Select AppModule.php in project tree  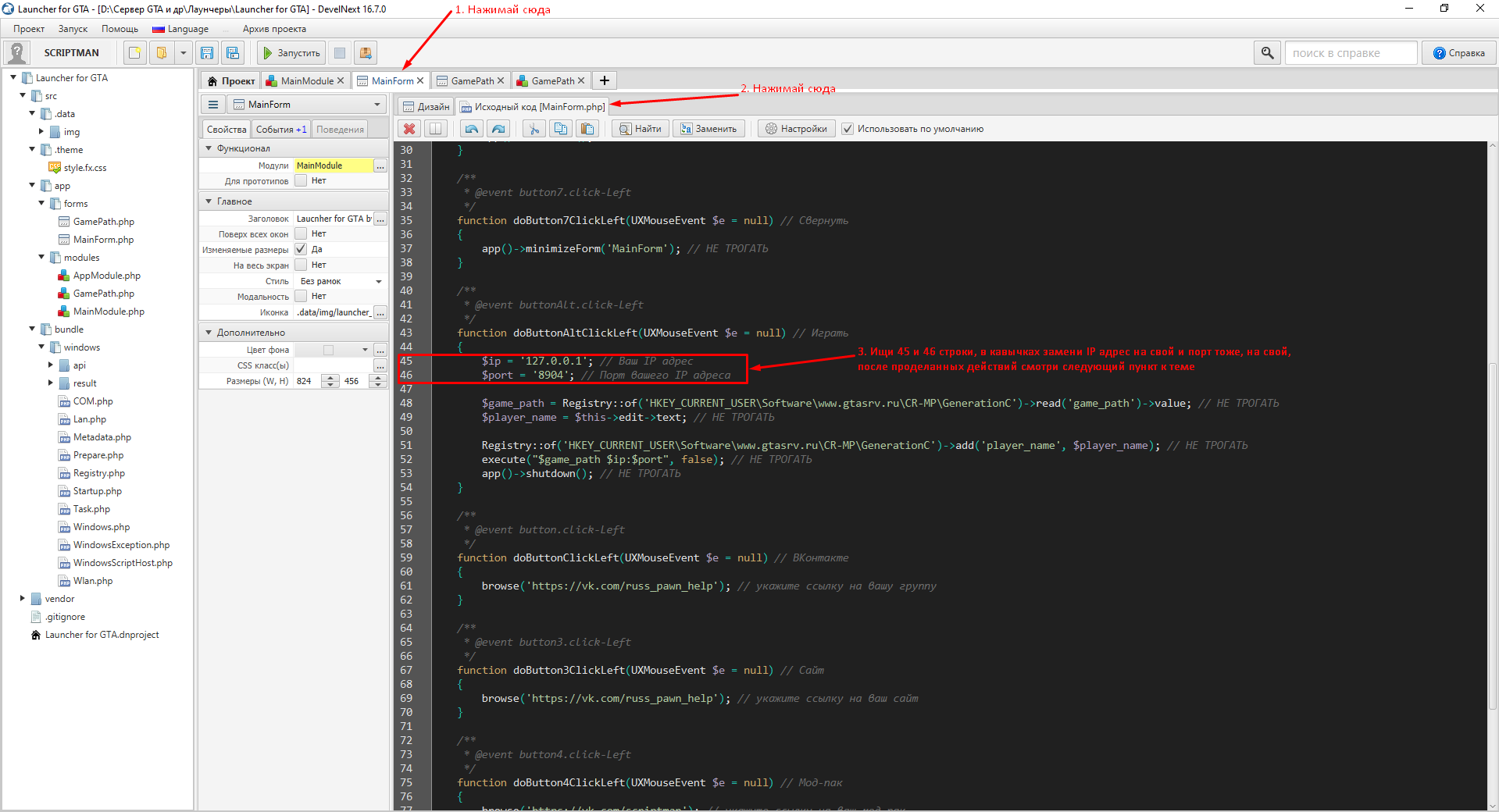coord(106,276)
